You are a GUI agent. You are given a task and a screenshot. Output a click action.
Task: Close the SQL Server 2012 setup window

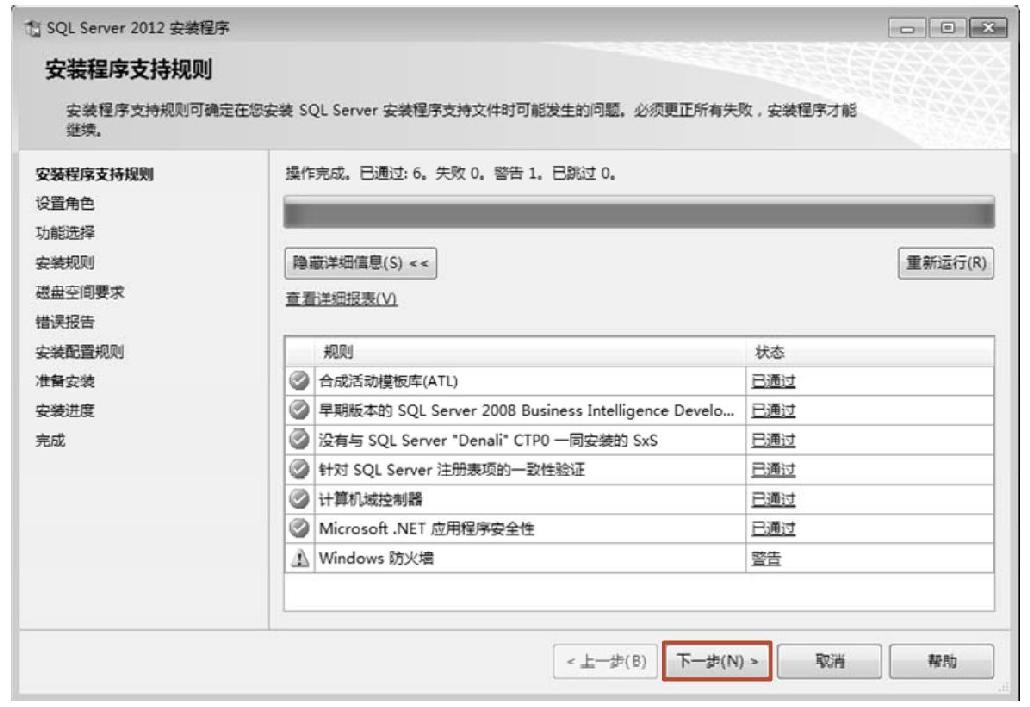click(987, 28)
